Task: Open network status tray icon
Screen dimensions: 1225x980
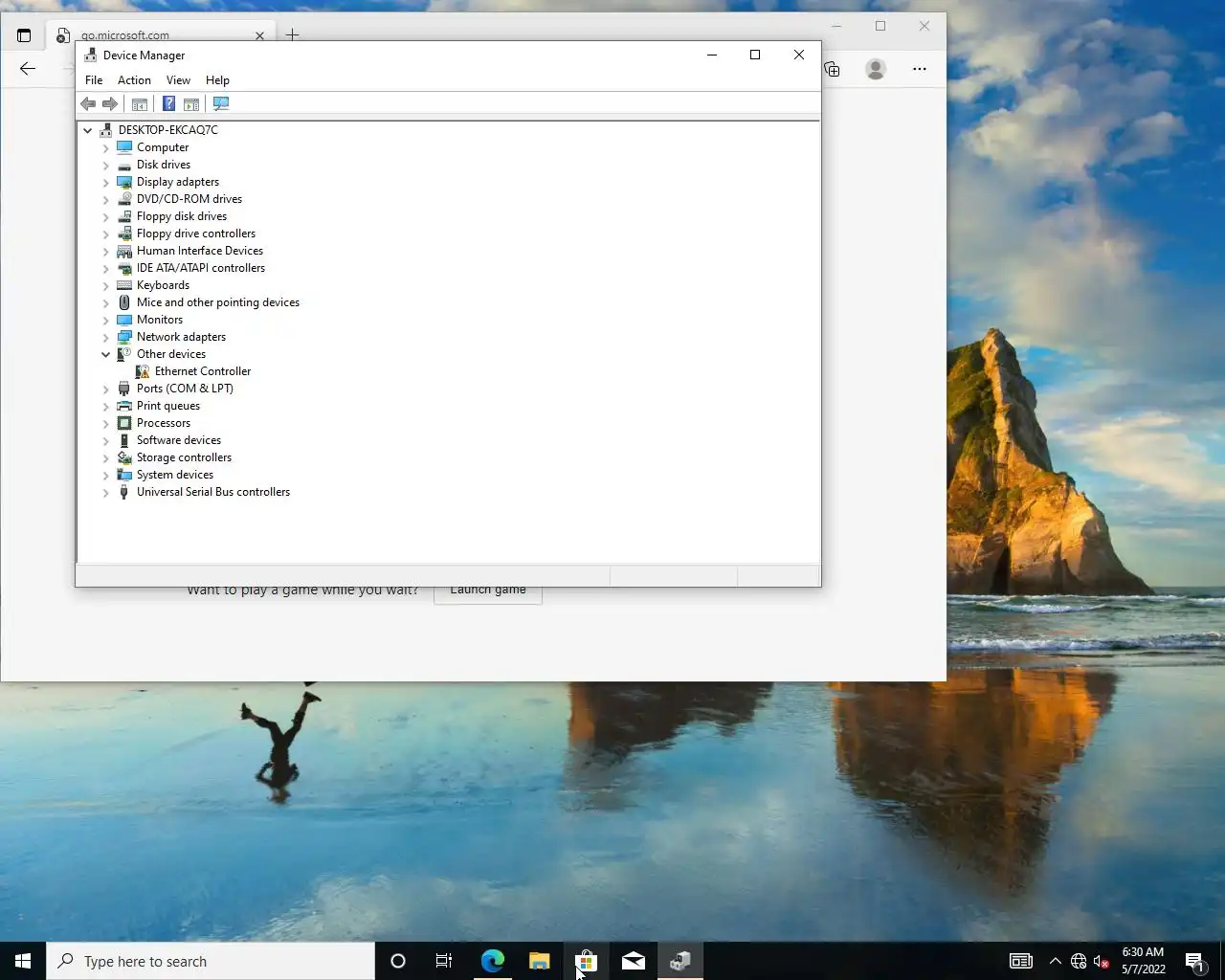Action: [x=1079, y=961]
